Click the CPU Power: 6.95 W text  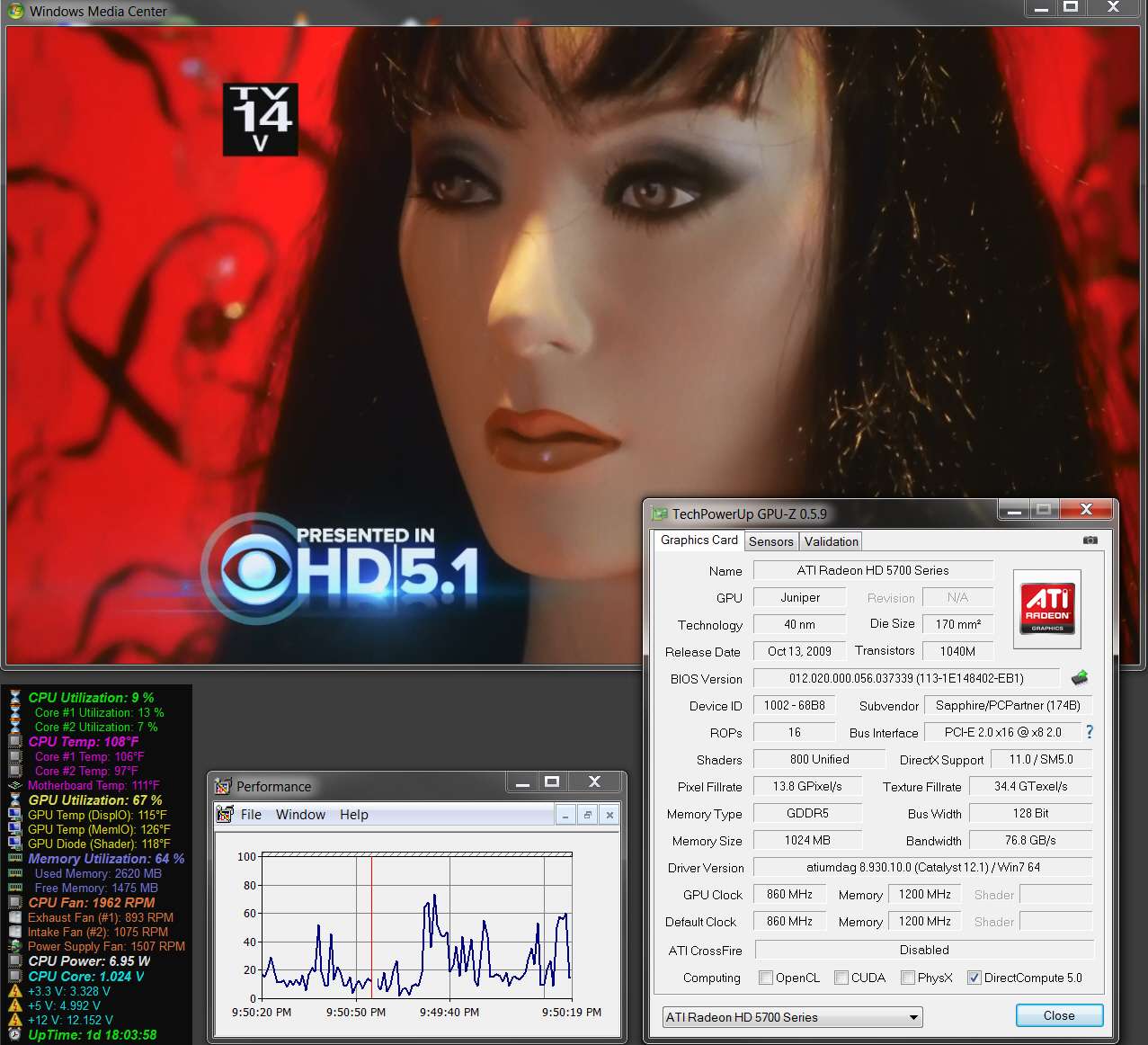pyautogui.click(x=89, y=960)
